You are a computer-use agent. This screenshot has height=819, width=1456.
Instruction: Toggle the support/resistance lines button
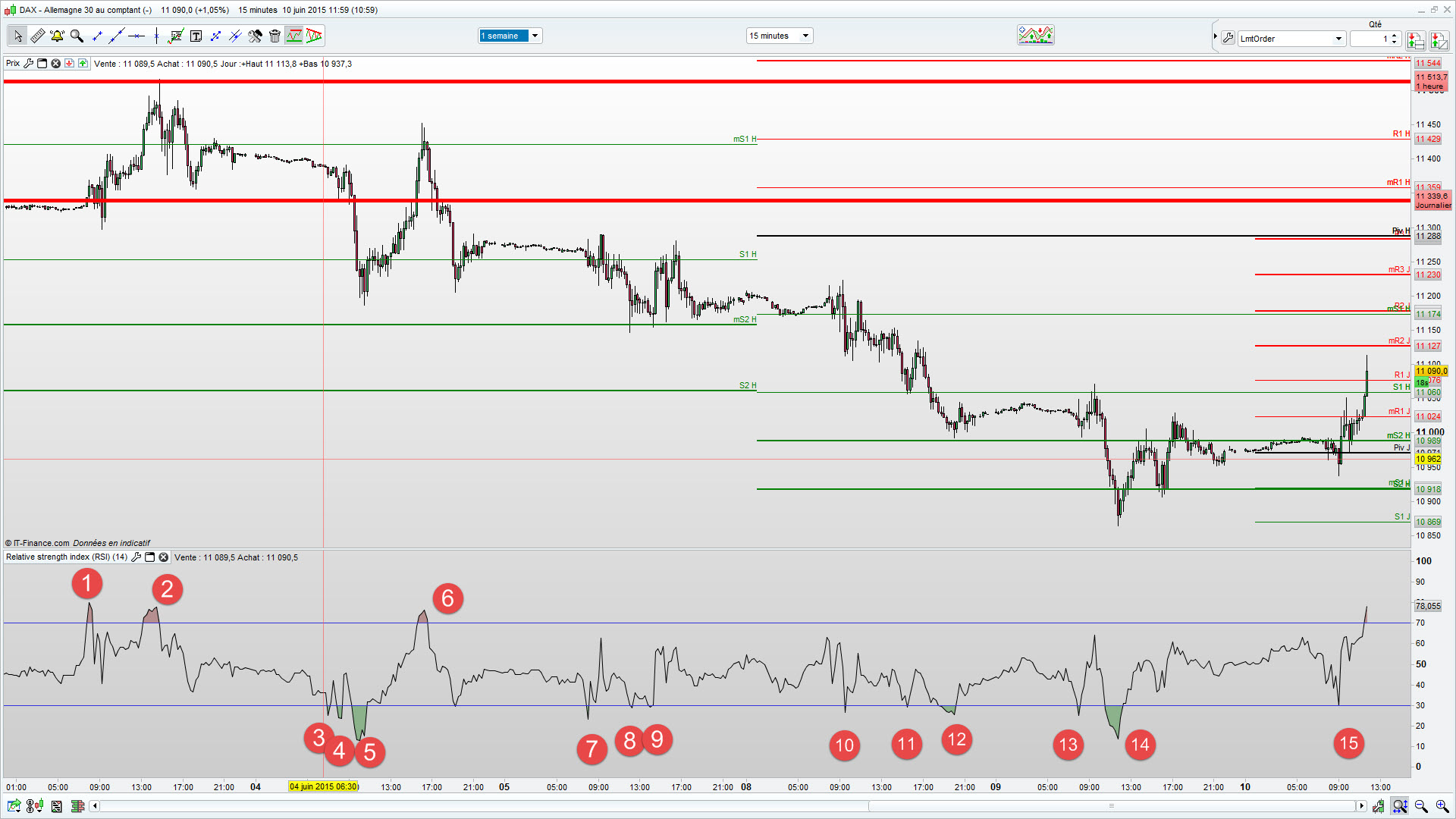(294, 36)
